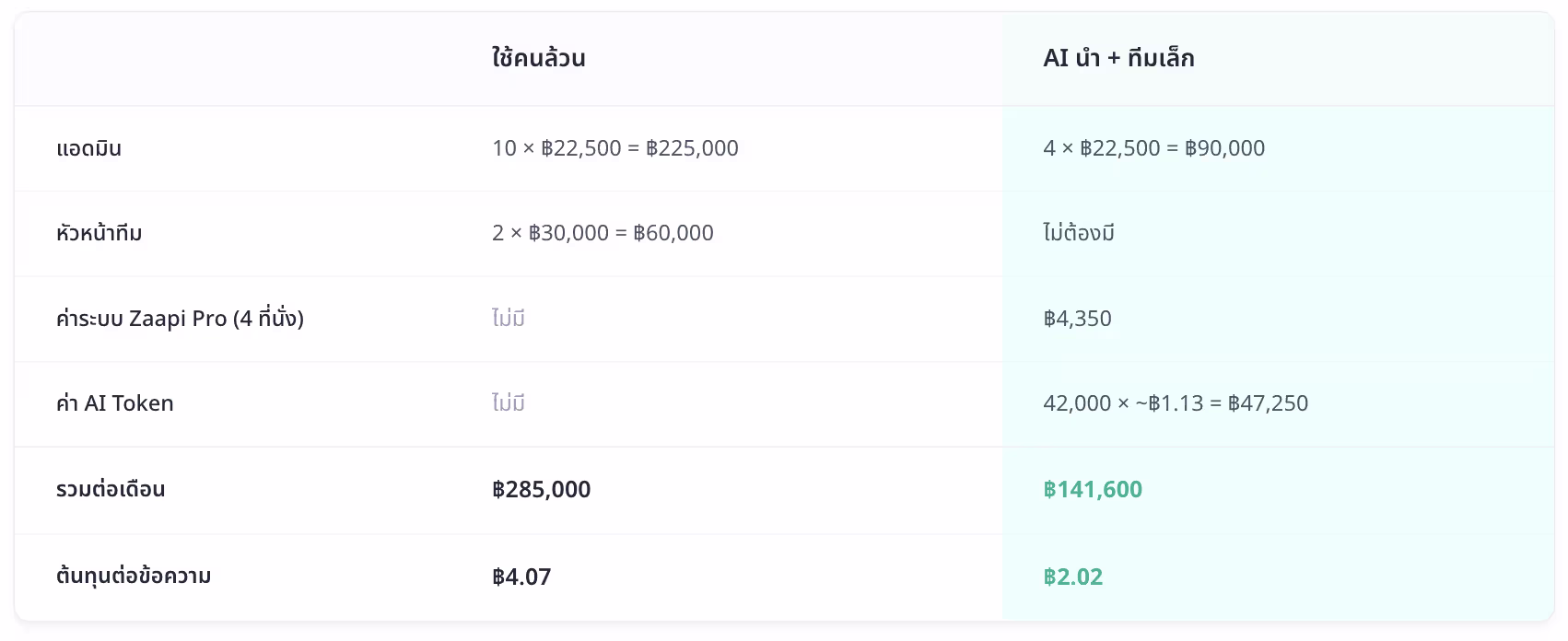Click the ไม่ต้องมี cell
The height and width of the screenshot is (641, 1568).
[1079, 233]
